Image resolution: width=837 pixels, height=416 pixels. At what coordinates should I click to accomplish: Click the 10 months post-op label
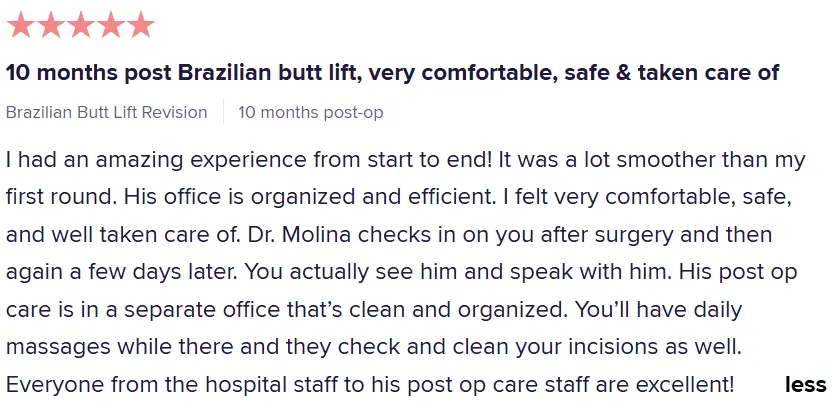[310, 113]
